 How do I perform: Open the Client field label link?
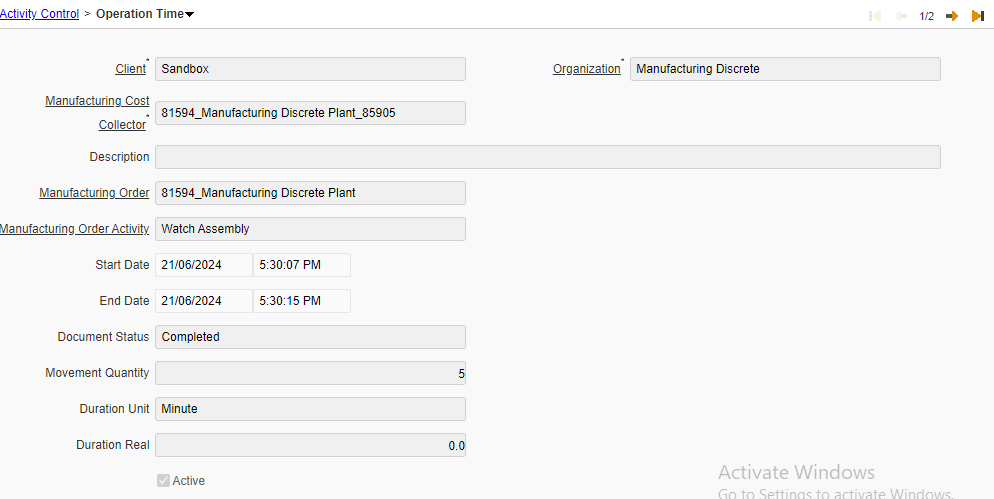[130, 69]
